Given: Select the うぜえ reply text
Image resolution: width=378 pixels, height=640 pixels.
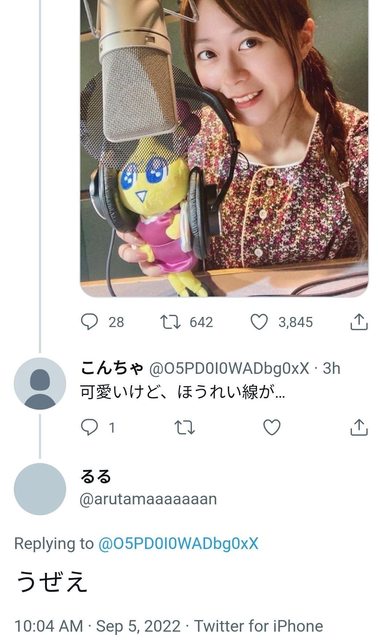Looking at the screenshot, I should pos(52,582).
